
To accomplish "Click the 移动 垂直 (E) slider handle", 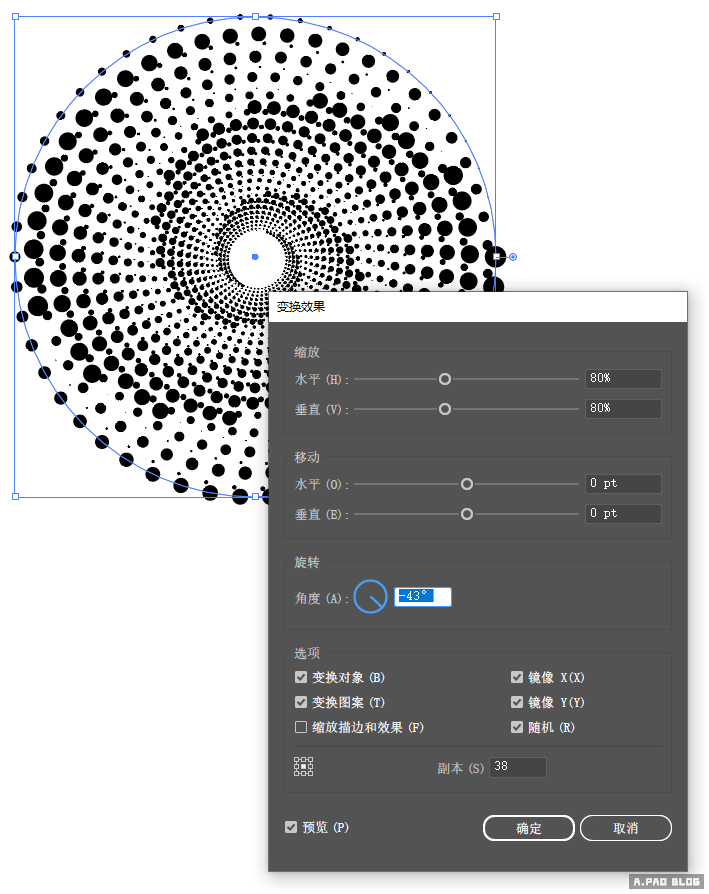I will [x=466, y=514].
